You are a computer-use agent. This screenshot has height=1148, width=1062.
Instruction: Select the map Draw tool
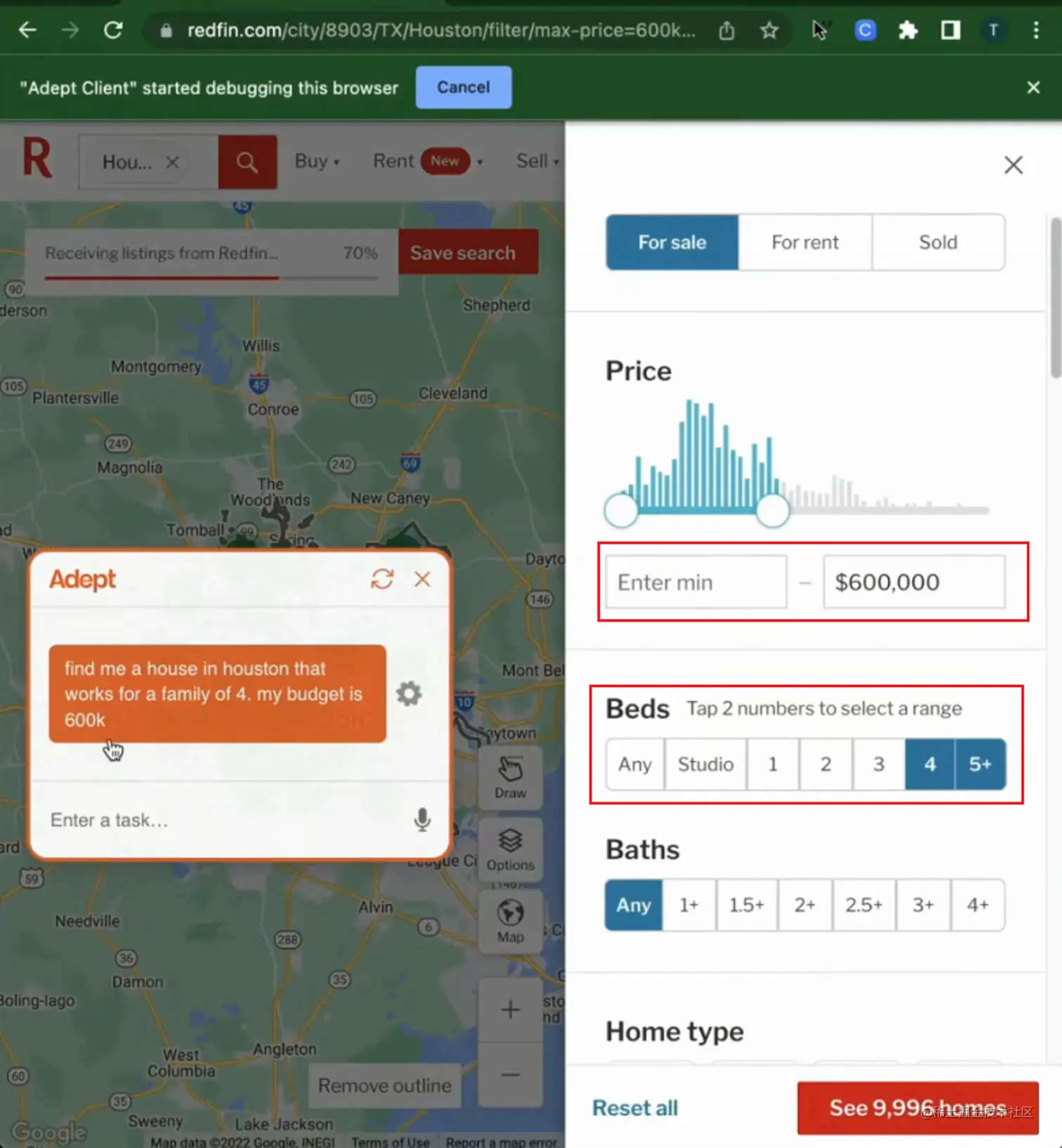click(510, 777)
